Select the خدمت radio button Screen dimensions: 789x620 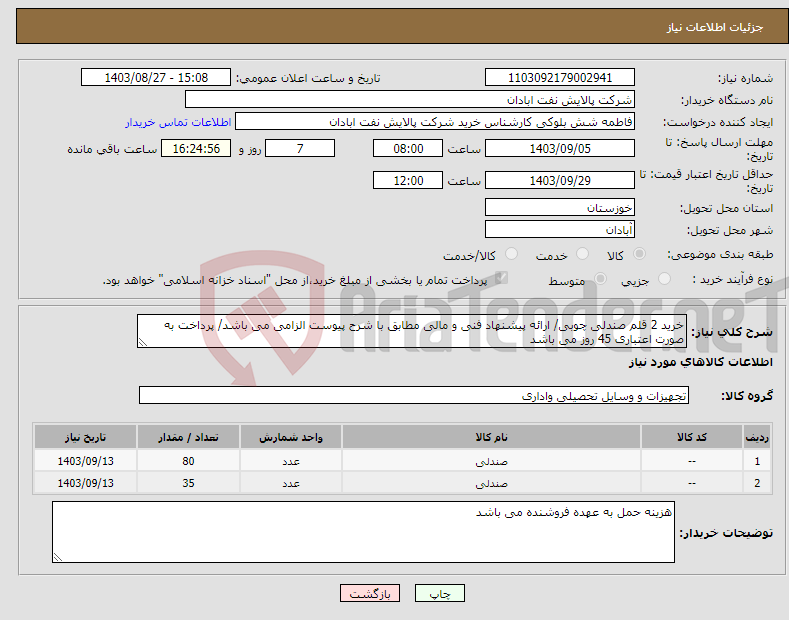point(582,254)
